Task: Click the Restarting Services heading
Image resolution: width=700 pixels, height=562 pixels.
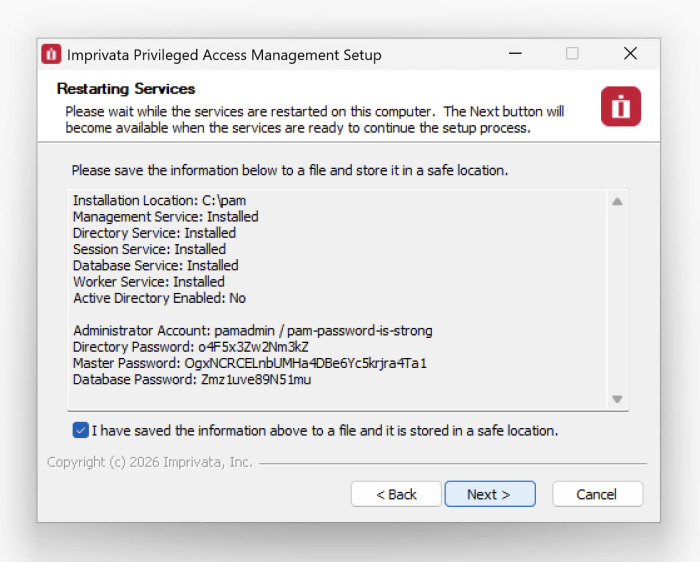Action: click(126, 89)
